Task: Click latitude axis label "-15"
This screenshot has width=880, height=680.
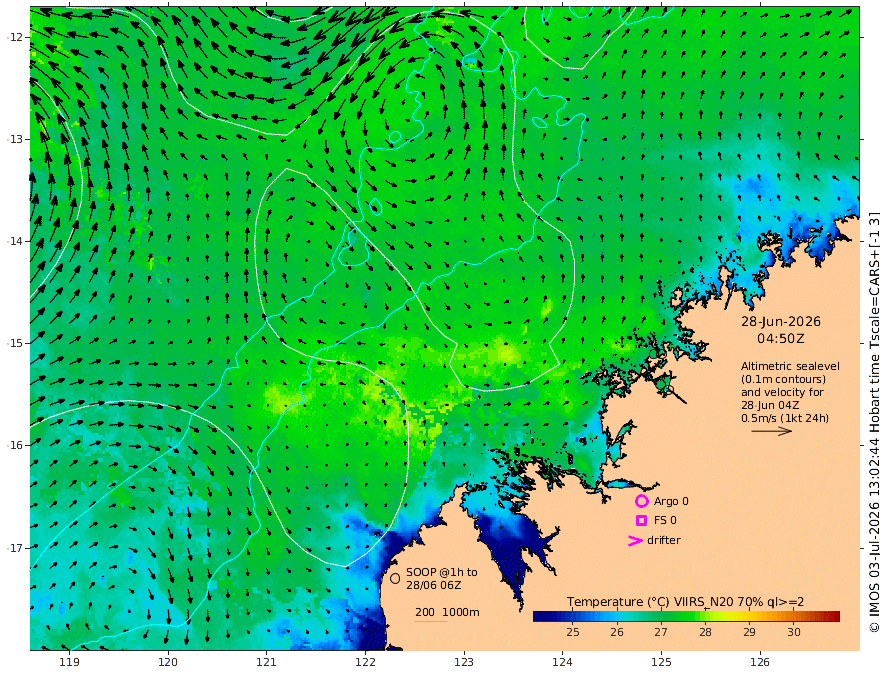Action: click(x=15, y=343)
